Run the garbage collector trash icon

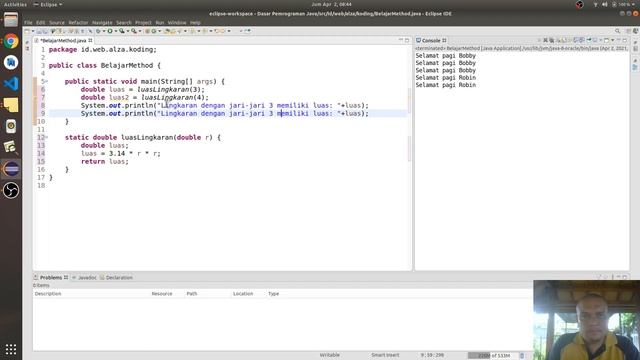[x=522, y=356]
